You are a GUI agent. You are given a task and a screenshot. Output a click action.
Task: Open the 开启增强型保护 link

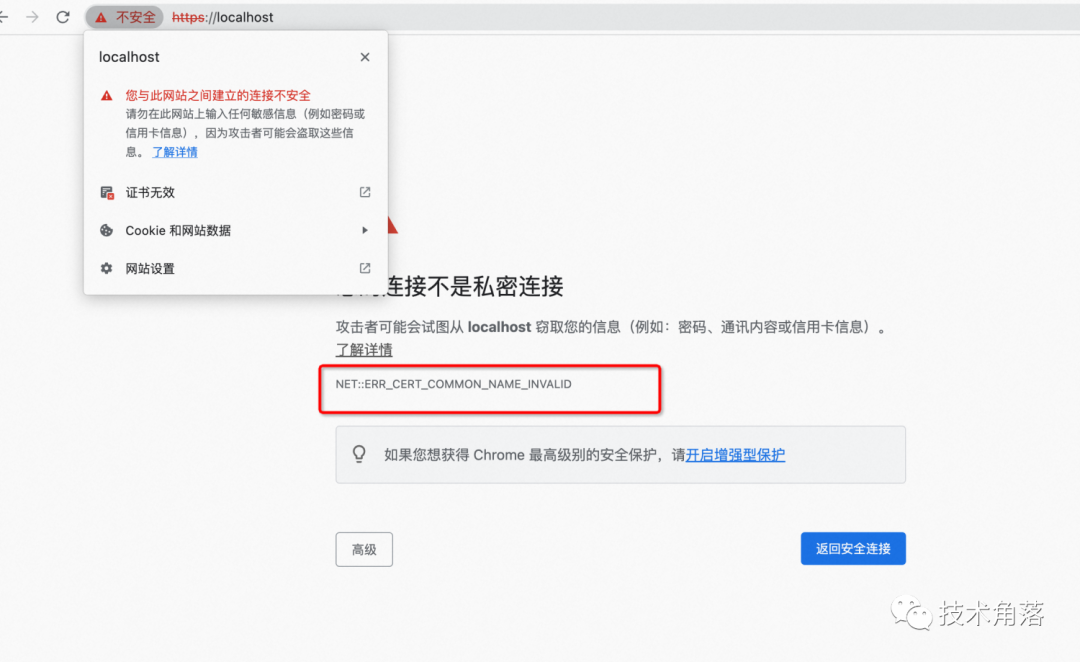(735, 454)
